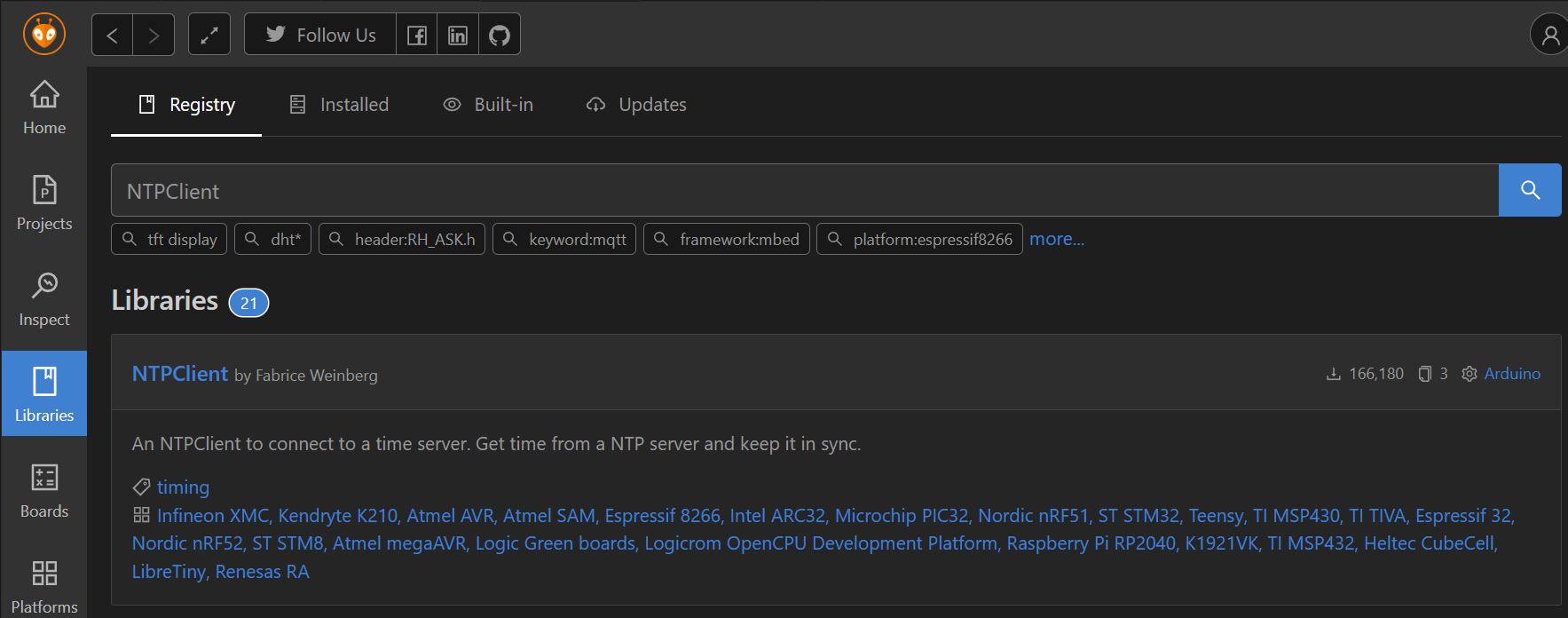Open the ST STM8 platform link

(x=288, y=543)
